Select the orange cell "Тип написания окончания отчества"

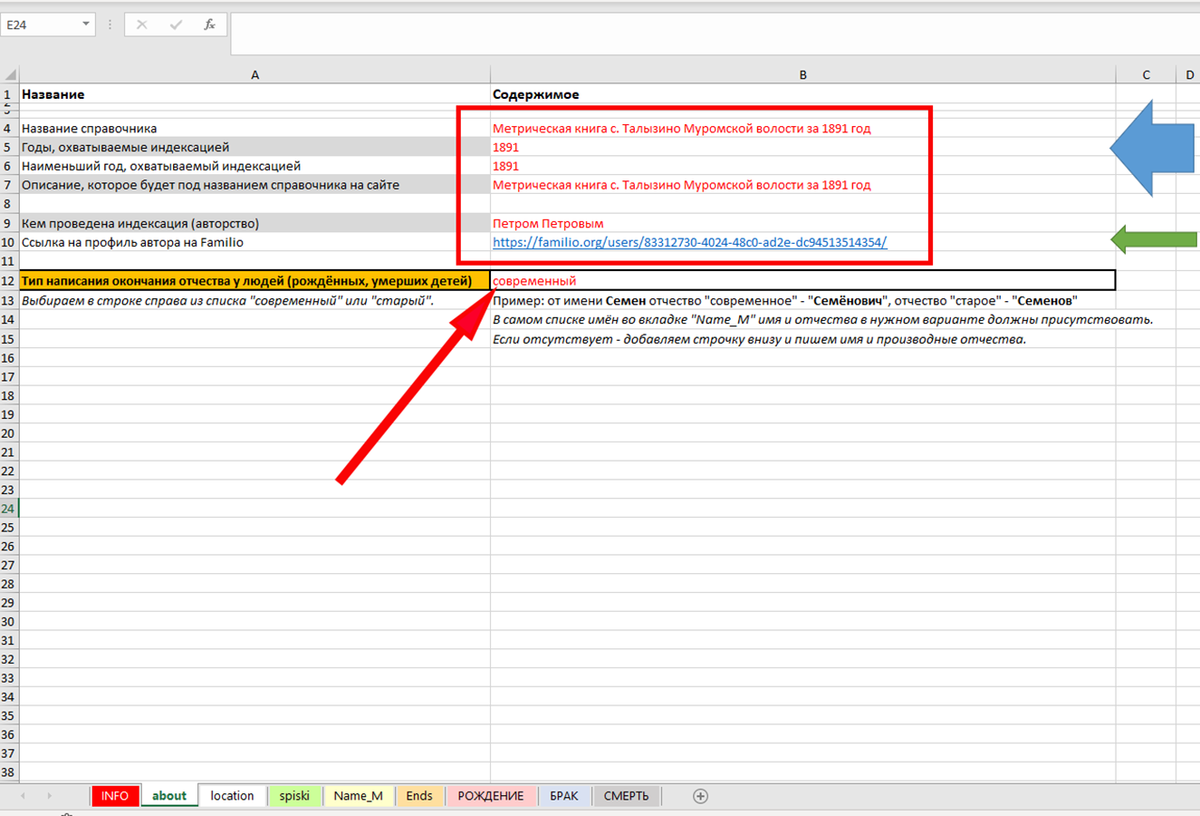click(254, 281)
